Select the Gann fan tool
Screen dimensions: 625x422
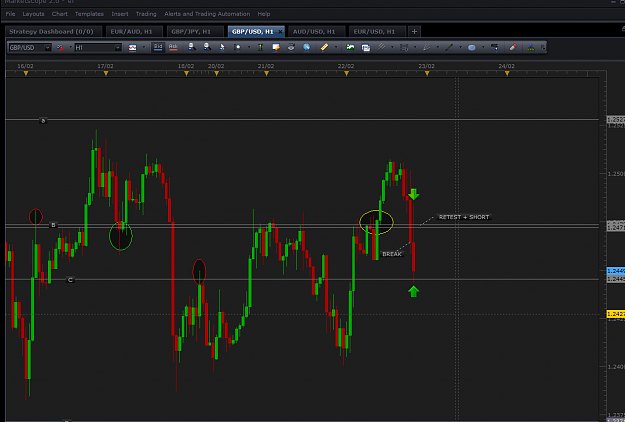point(426,47)
